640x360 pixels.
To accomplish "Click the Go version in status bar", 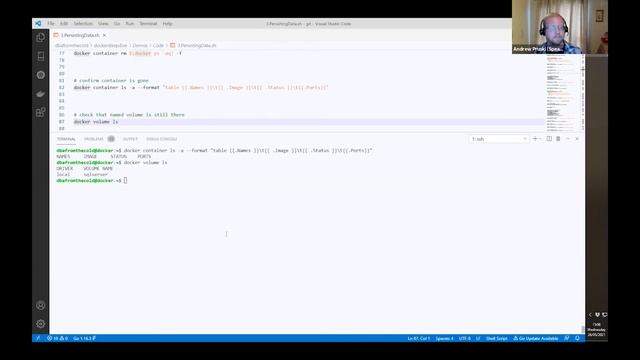I will pyautogui.click(x=84, y=338).
